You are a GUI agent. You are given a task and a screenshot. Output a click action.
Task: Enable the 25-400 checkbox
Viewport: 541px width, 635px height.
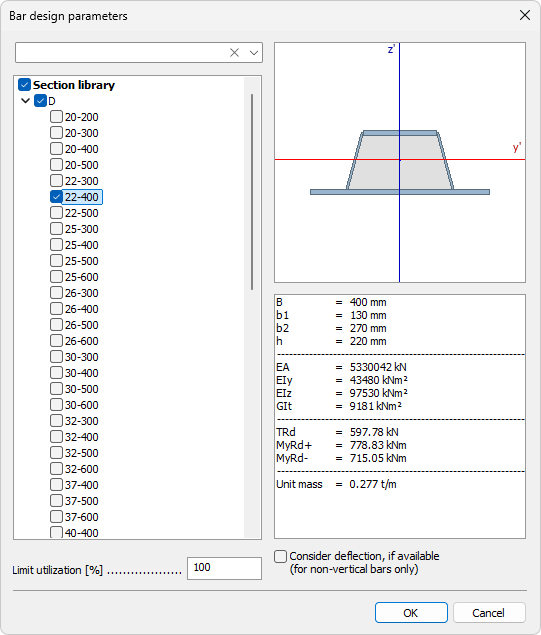(56, 245)
